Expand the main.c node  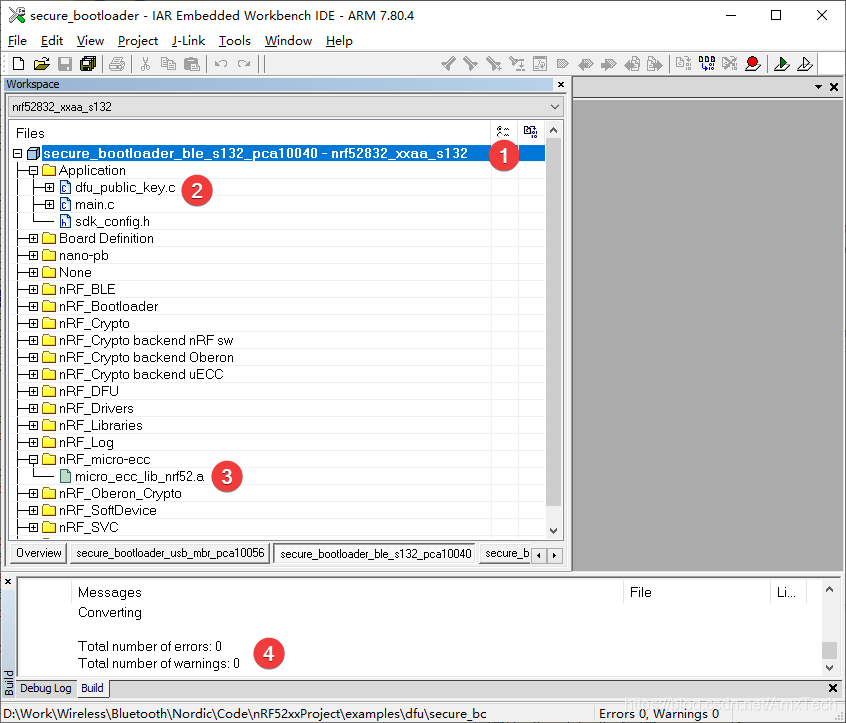pos(50,204)
